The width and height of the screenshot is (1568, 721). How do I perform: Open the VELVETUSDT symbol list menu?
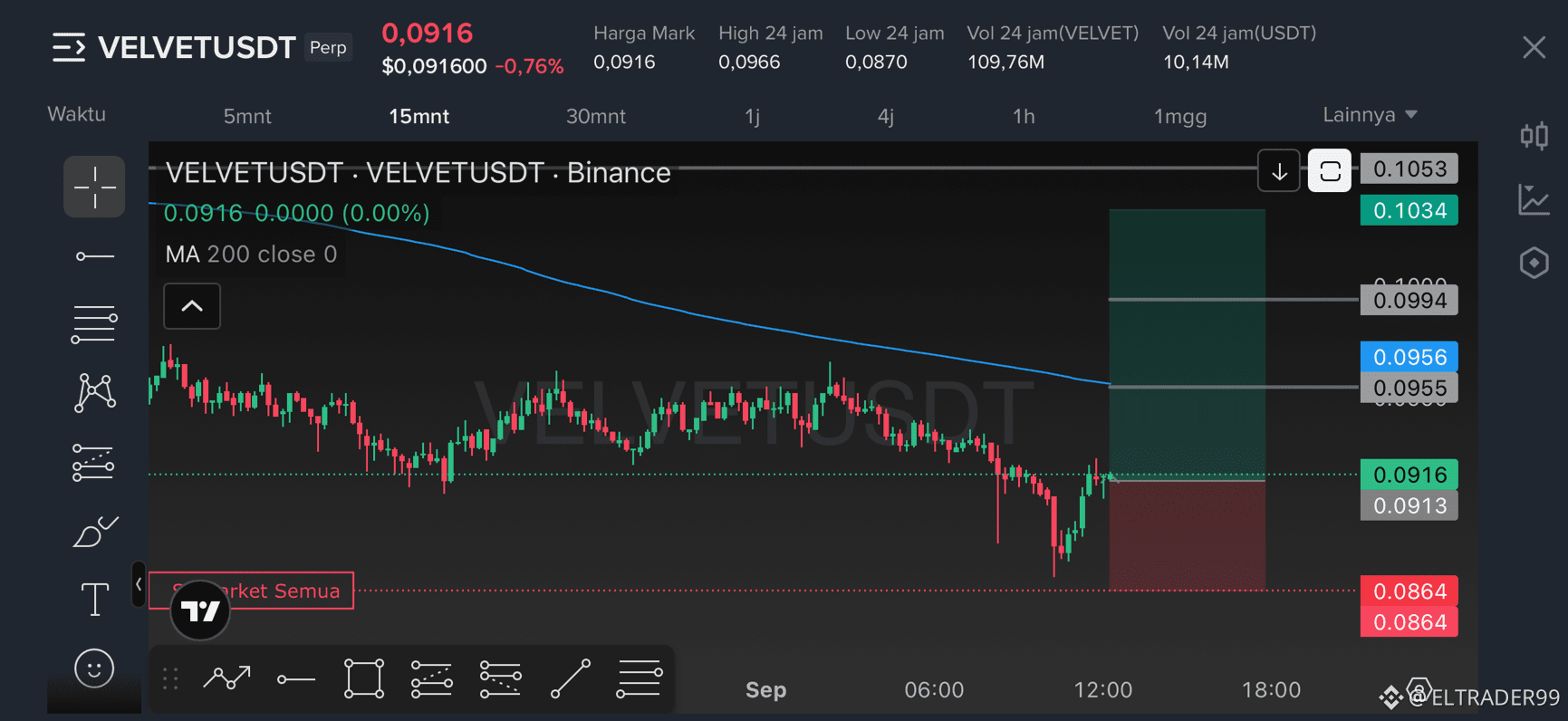tap(69, 47)
